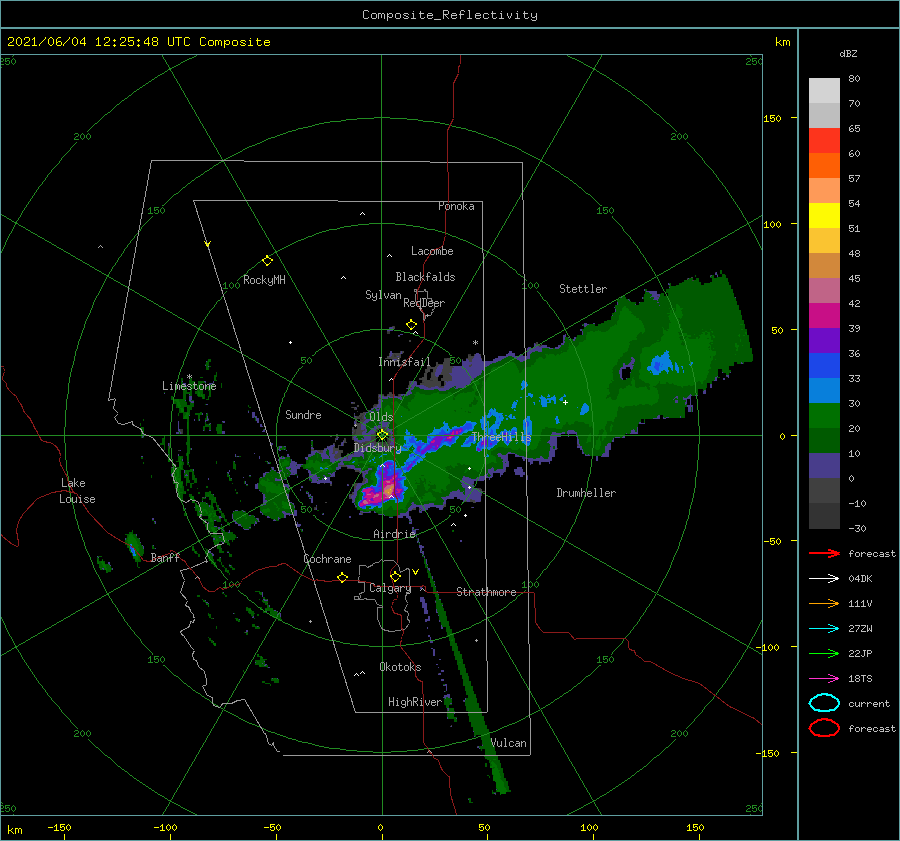900x841 pixels.
Task: Click the km unit label at top right
Action: point(782,42)
